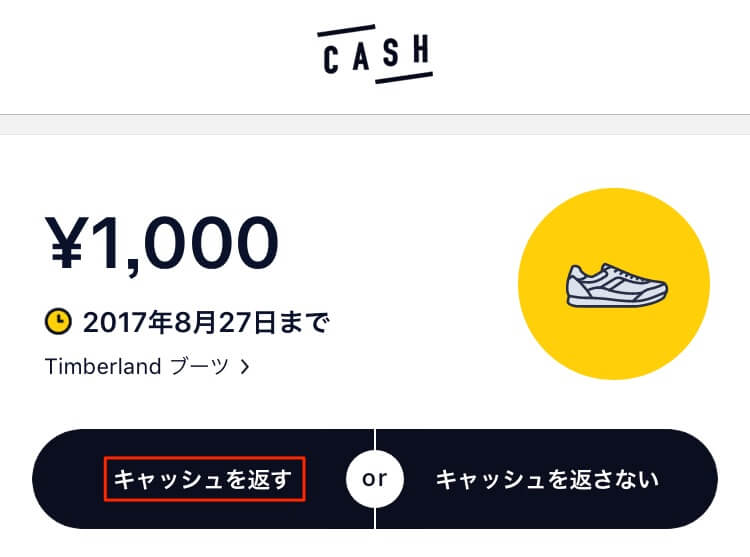Click the slanted line under CASH logo
This screenshot has height=557, width=750.
404,78
